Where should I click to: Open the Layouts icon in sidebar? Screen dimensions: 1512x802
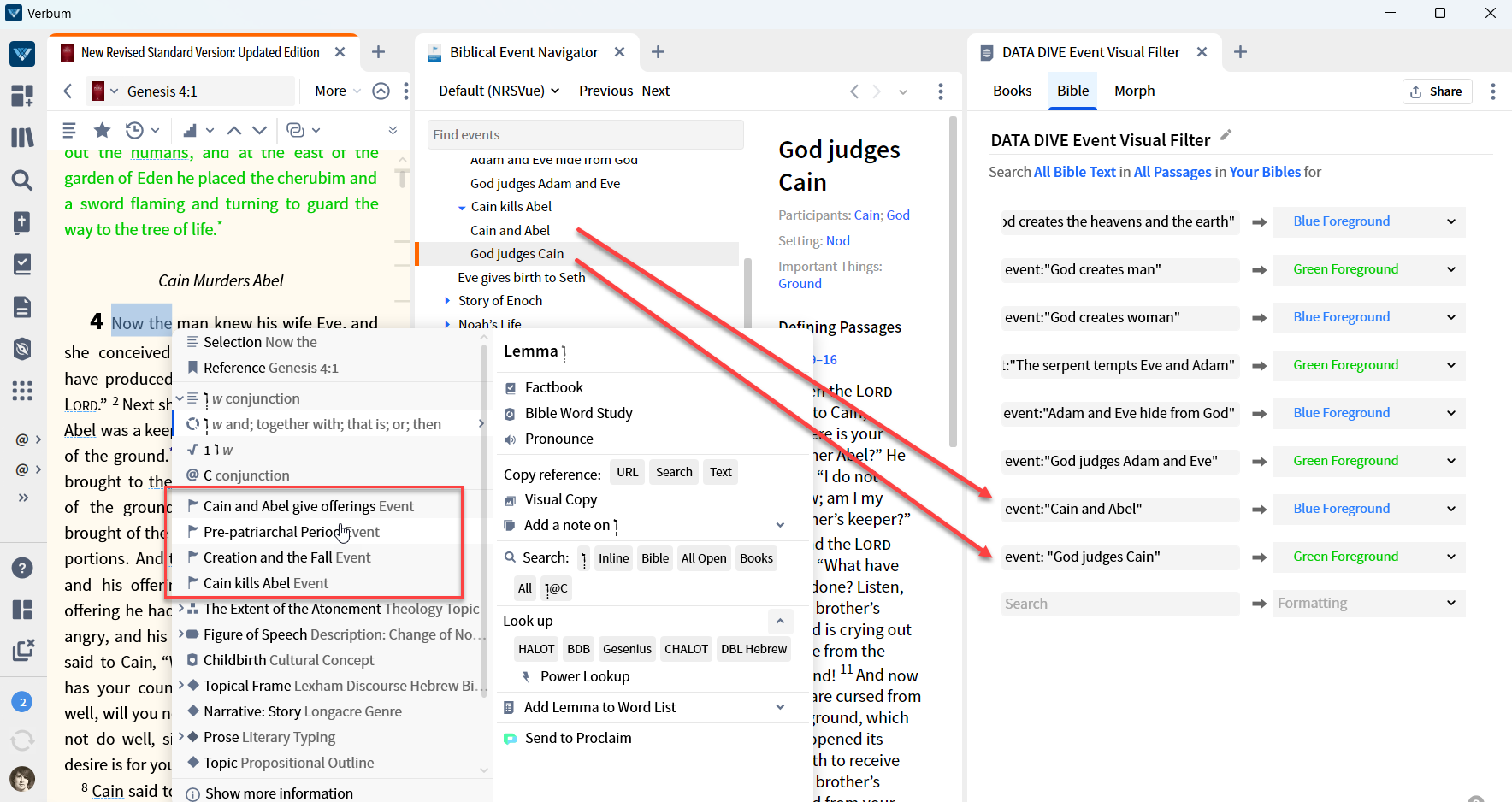tap(22, 609)
